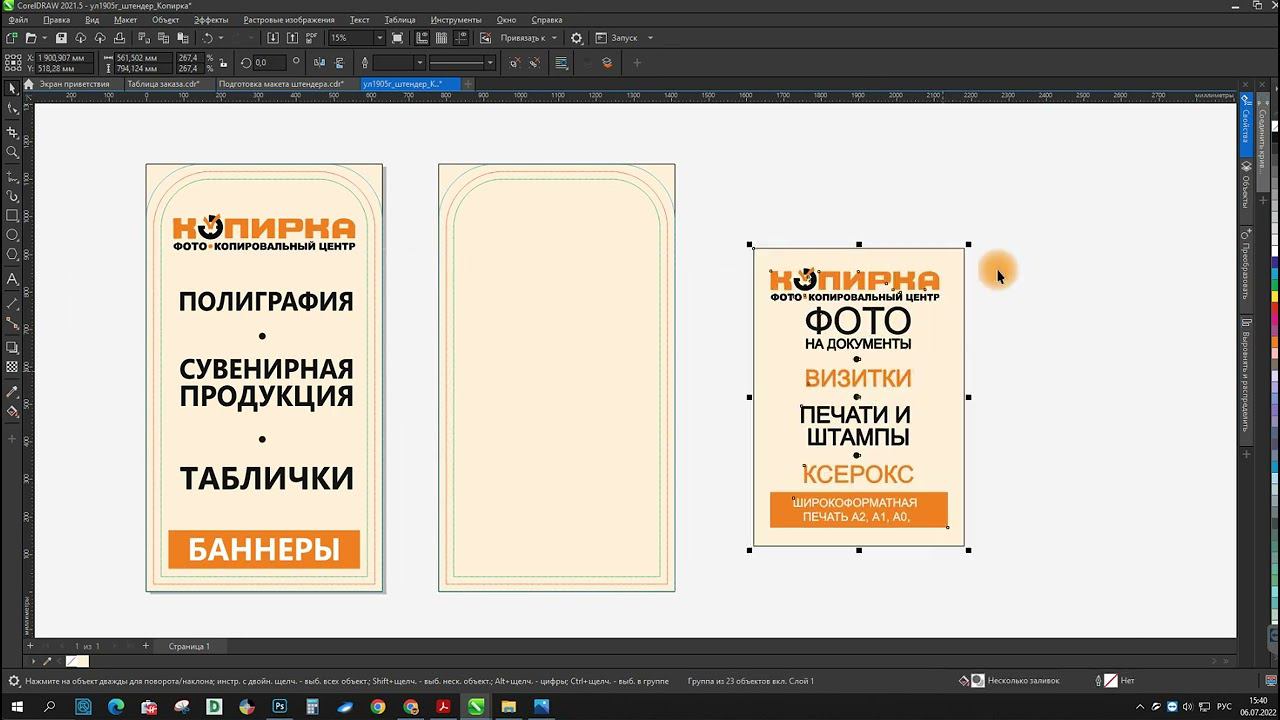Select the Crop tool

[x=12, y=132]
